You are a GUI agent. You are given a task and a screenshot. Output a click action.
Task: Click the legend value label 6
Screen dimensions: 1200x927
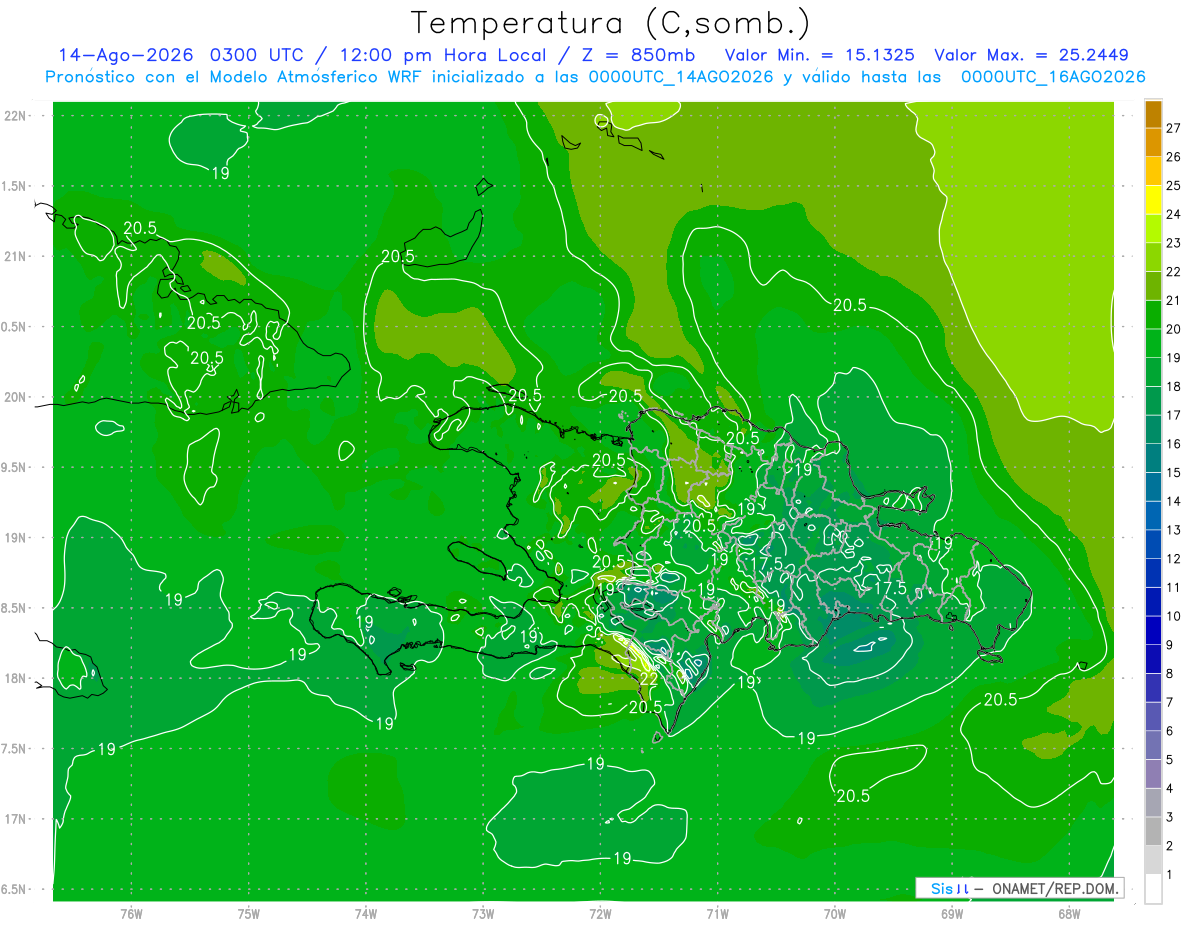pos(1169,731)
